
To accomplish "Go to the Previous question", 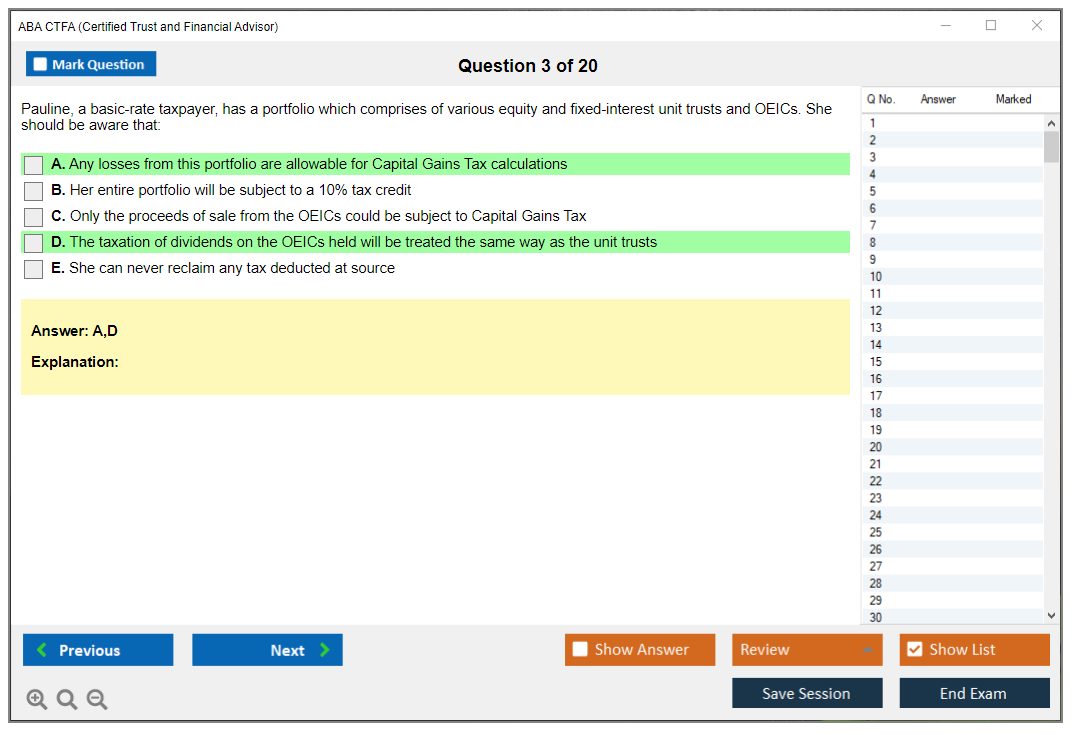I will (x=98, y=650).
